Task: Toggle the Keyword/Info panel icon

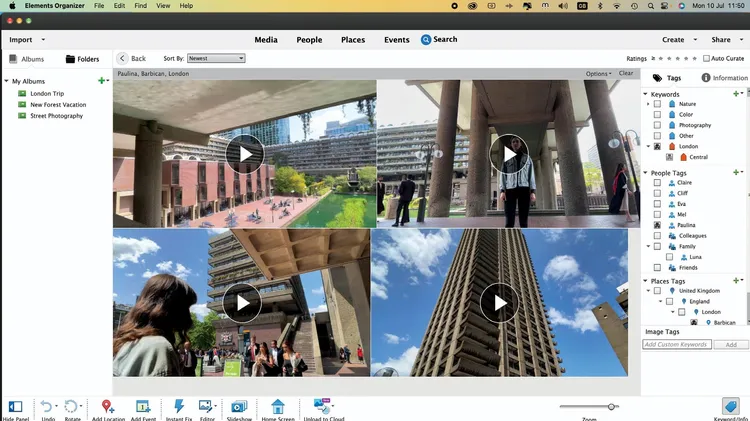Action: [730, 407]
